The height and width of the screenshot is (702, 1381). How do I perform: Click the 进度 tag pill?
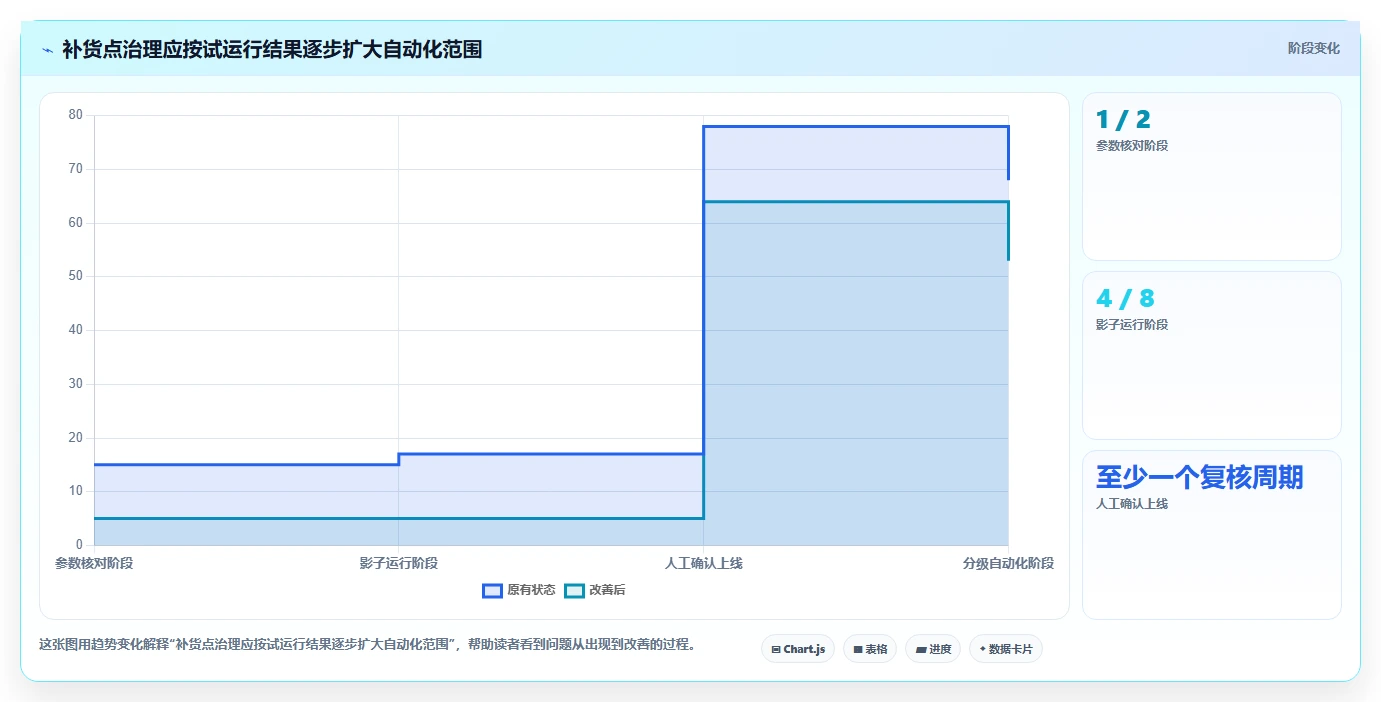click(x=933, y=649)
